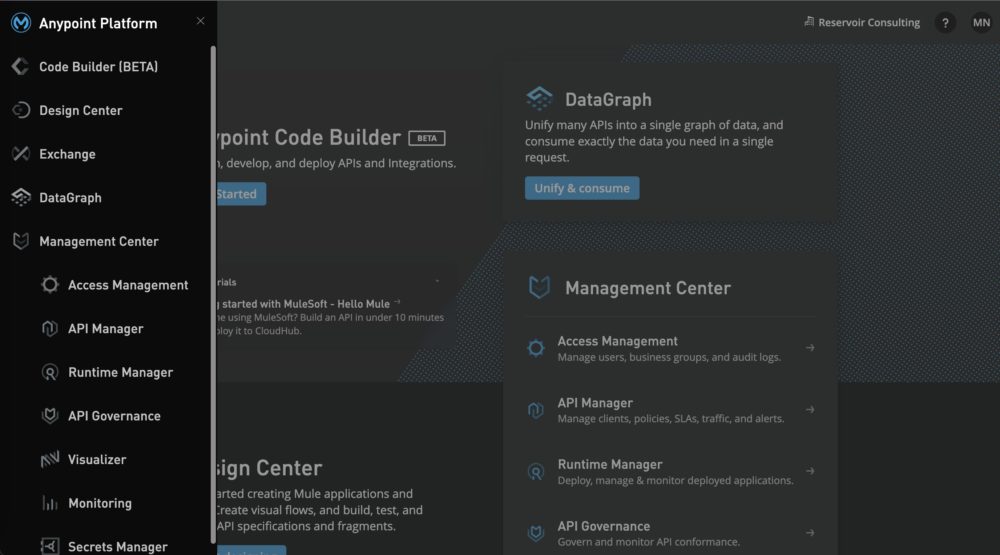This screenshot has width=1000, height=555.
Task: Open Secrets Manager from the sidebar list
Action: click(118, 547)
